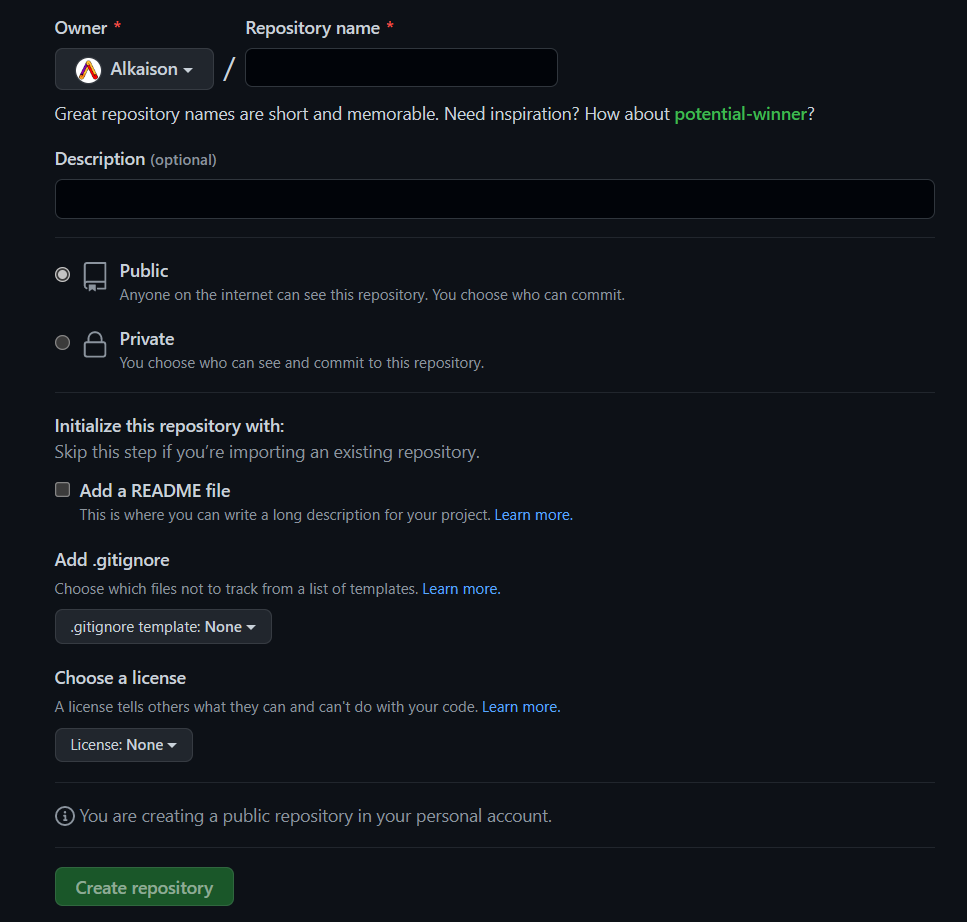This screenshot has height=922, width=967.
Task: Click Learn more in the license section
Action: 519,707
